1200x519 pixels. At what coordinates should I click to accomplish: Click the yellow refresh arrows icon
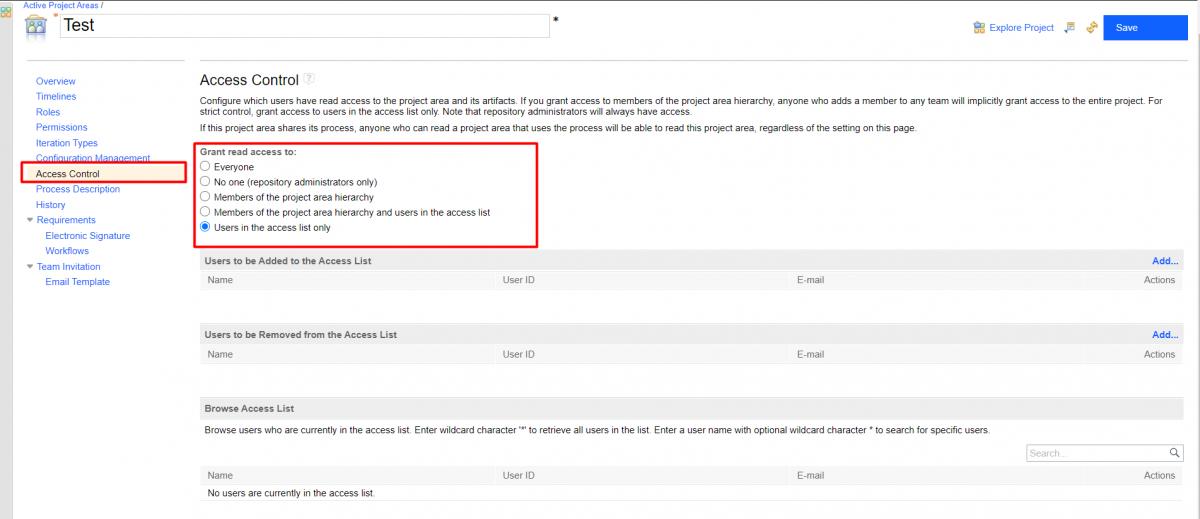[1092, 28]
